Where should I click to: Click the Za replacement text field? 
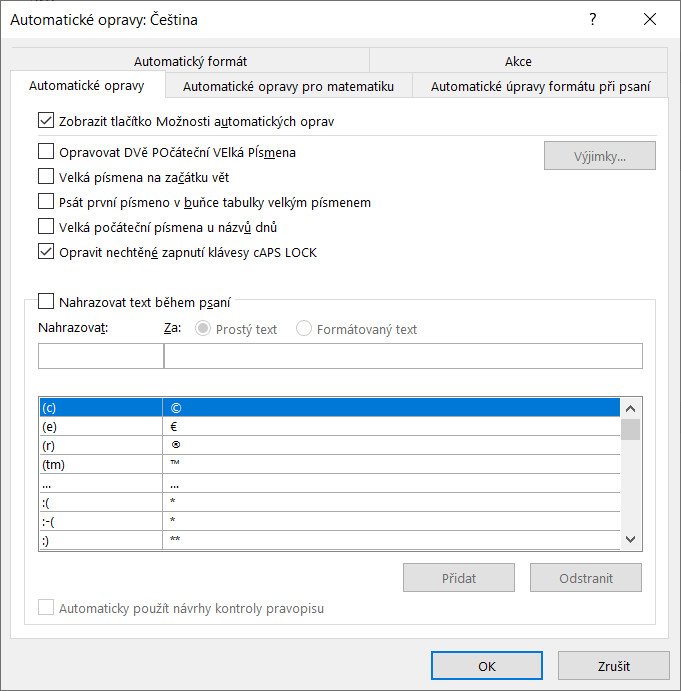pyautogui.click(x=402, y=356)
